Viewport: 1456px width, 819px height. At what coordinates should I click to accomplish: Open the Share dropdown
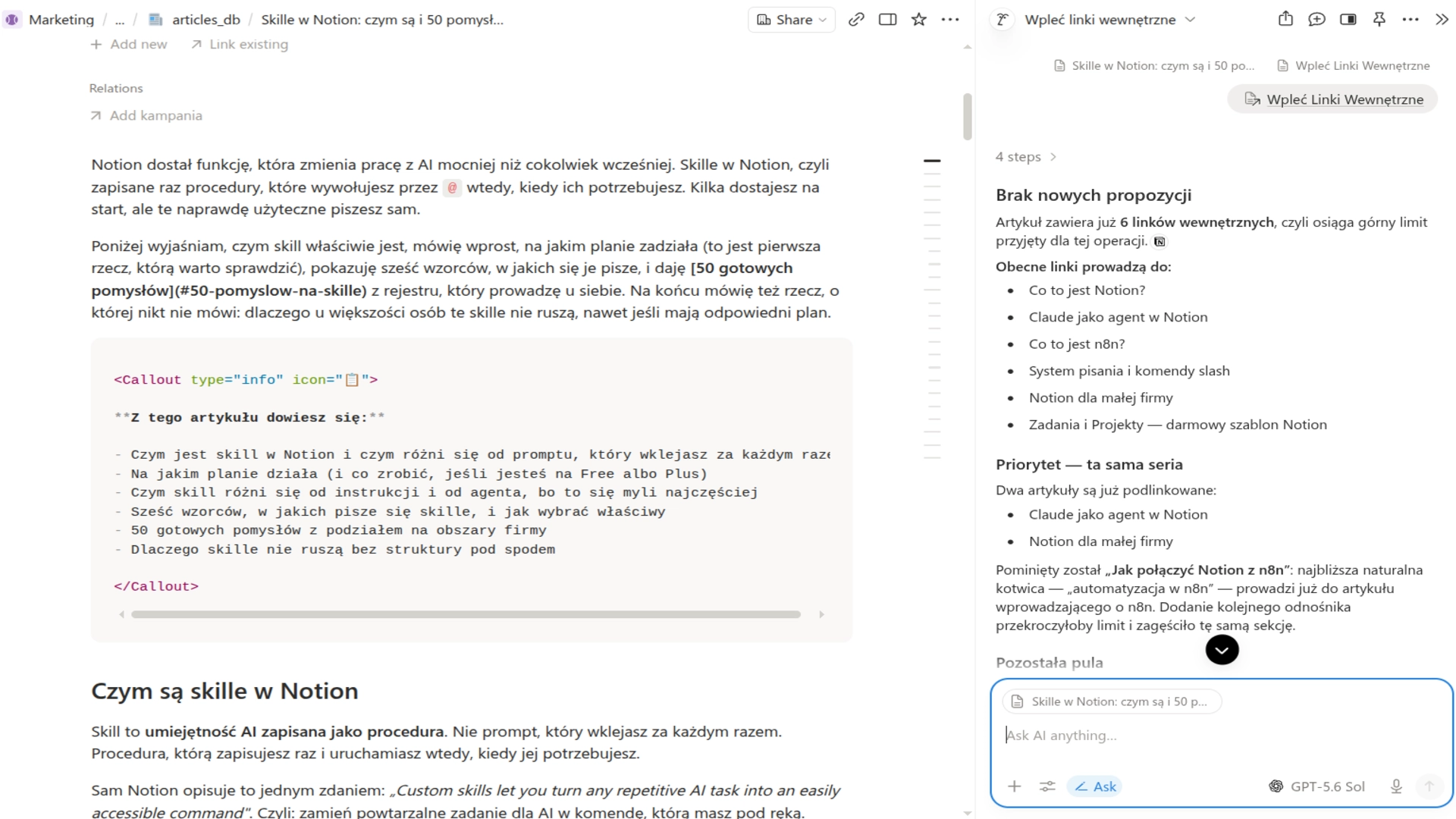(792, 20)
